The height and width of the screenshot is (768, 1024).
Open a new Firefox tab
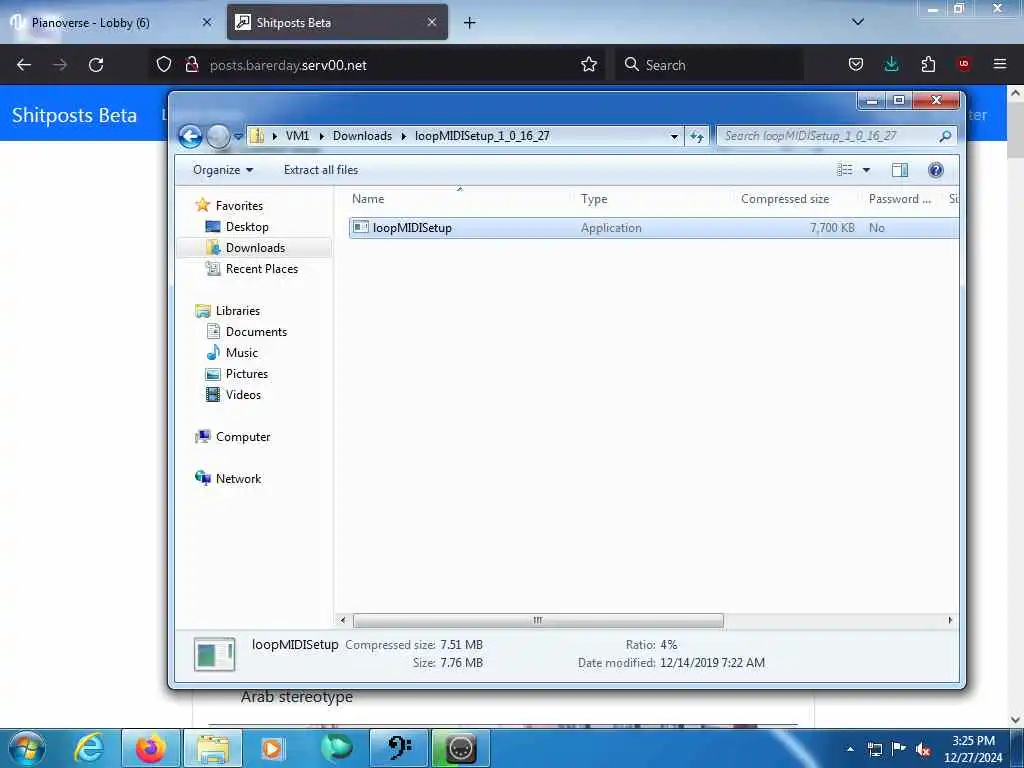[x=470, y=23]
